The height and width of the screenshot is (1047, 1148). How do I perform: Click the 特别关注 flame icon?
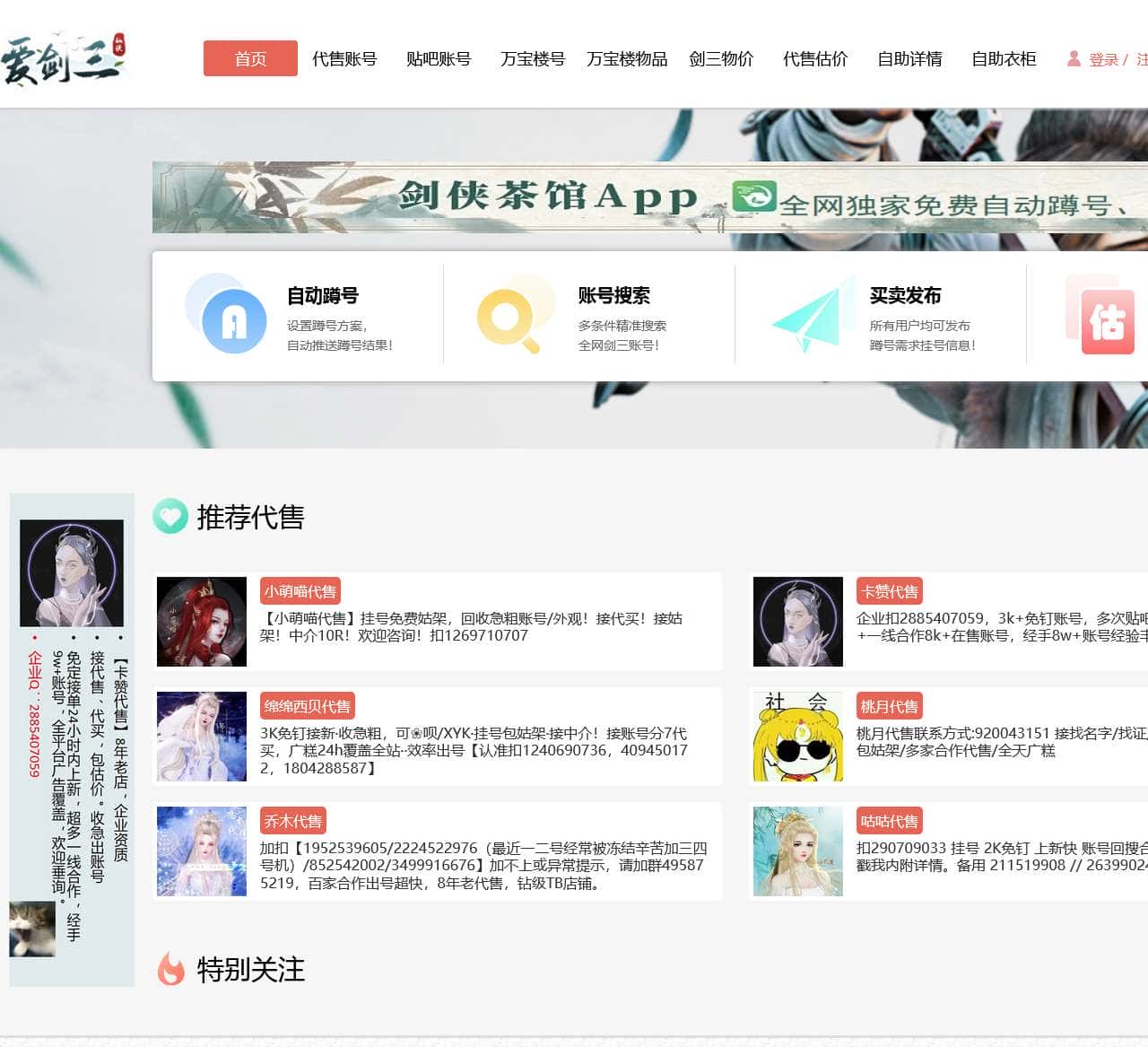click(x=170, y=968)
